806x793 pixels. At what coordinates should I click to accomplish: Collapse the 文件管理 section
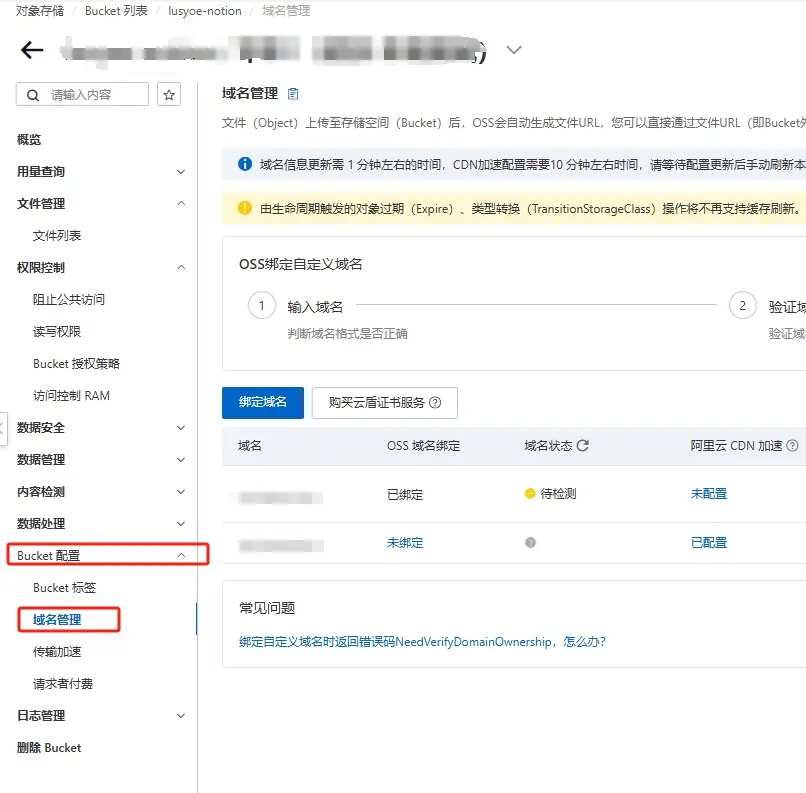pyautogui.click(x=181, y=204)
